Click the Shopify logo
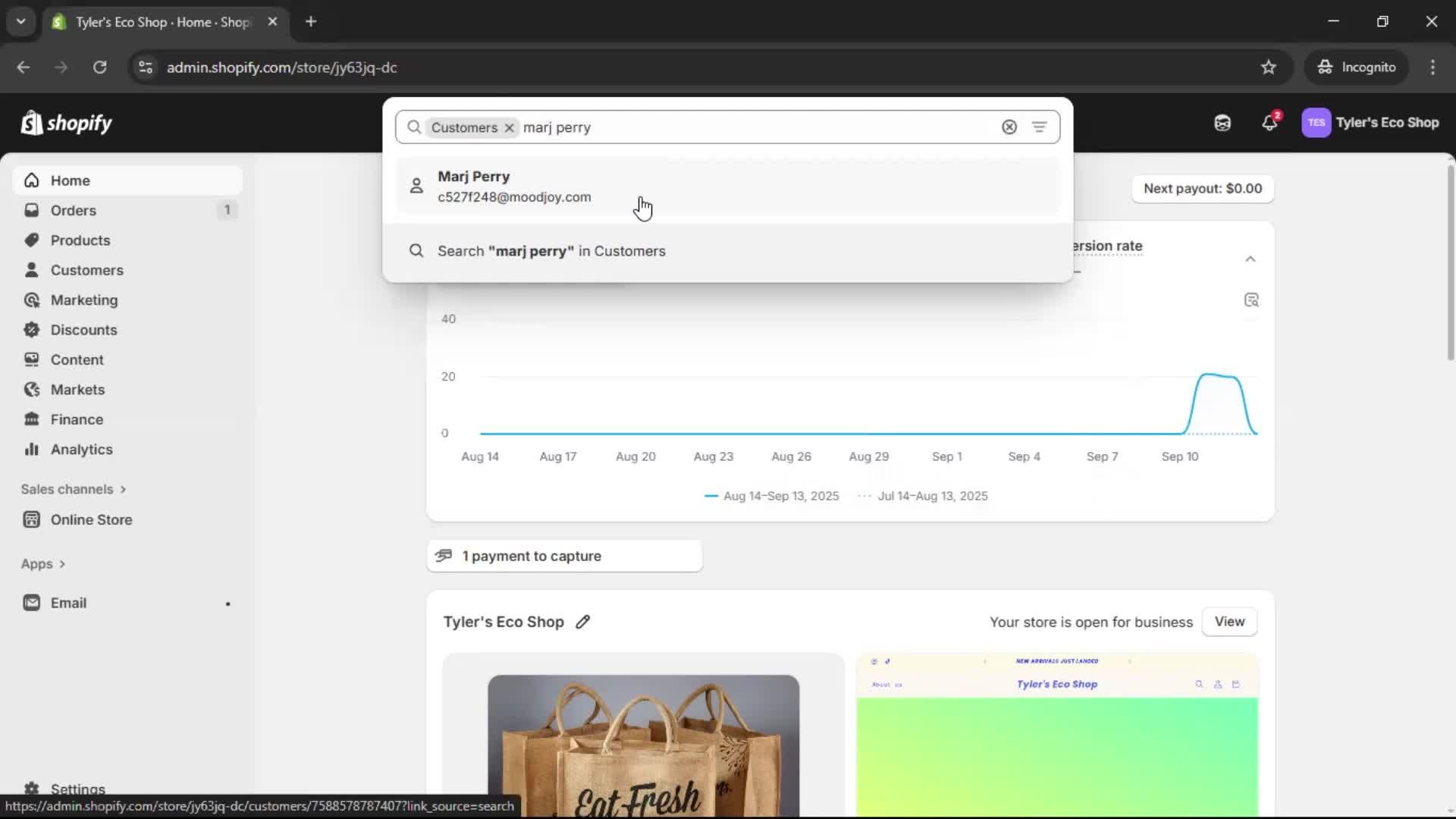1456x819 pixels. 67,123
